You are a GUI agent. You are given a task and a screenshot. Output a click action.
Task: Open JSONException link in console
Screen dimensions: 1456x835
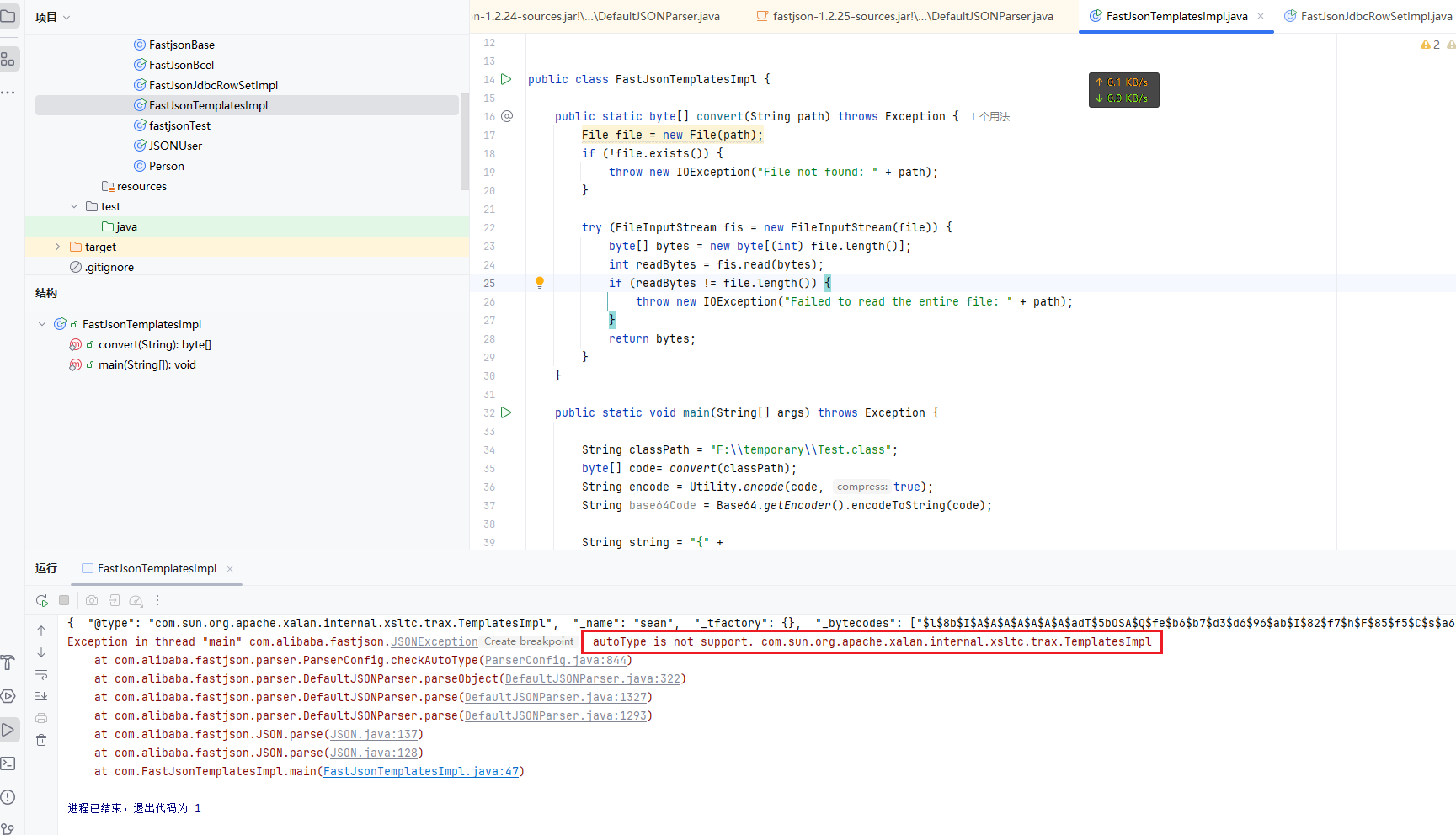[x=435, y=641]
